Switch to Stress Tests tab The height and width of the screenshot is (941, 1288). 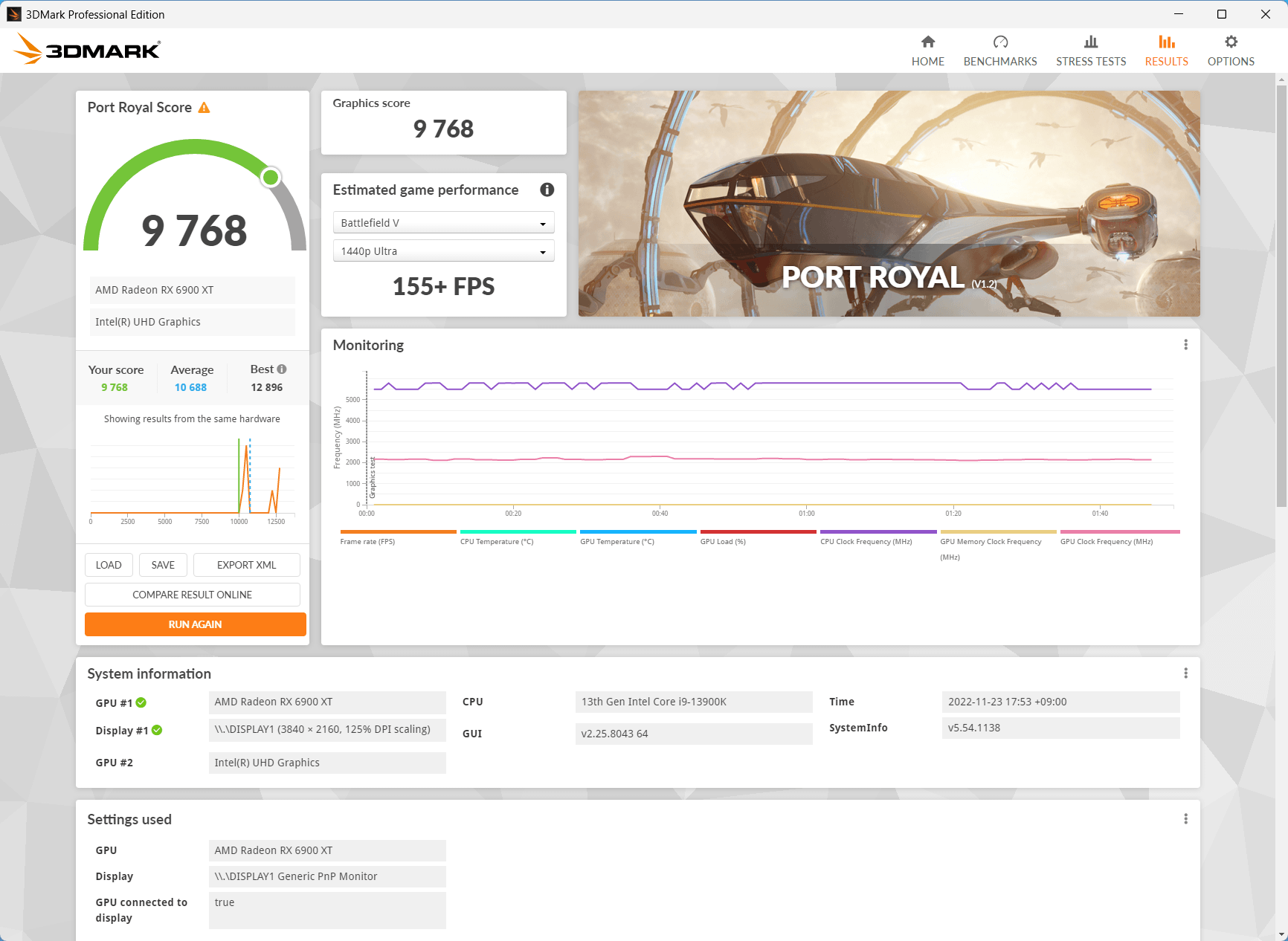1091,51
